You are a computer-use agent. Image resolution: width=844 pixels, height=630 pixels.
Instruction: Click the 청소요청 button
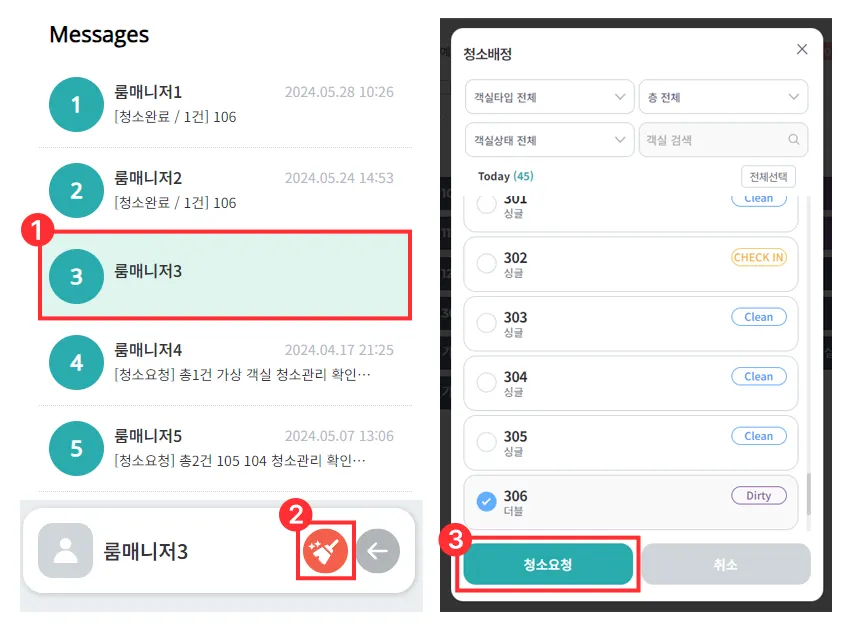tap(548, 564)
